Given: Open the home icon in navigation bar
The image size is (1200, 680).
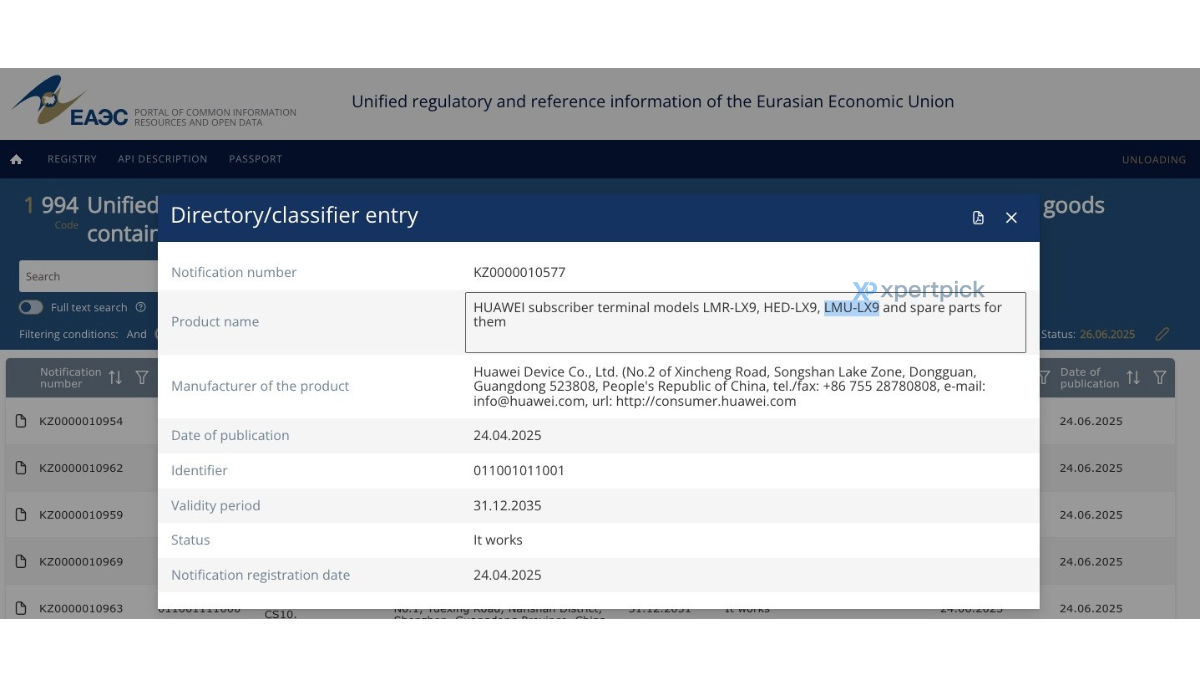Looking at the screenshot, I should [x=16, y=159].
